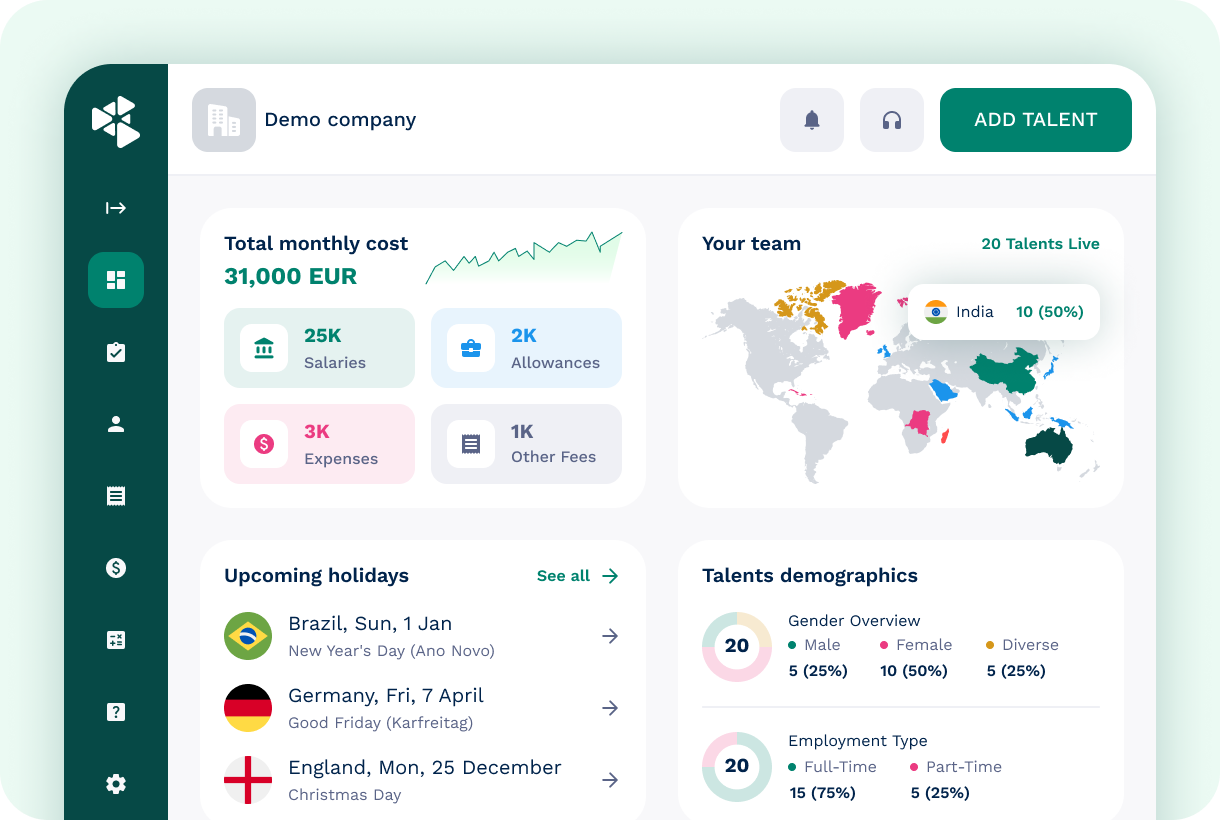Click the ADD TALENT button
The width and height of the screenshot is (1220, 820).
coord(1035,119)
